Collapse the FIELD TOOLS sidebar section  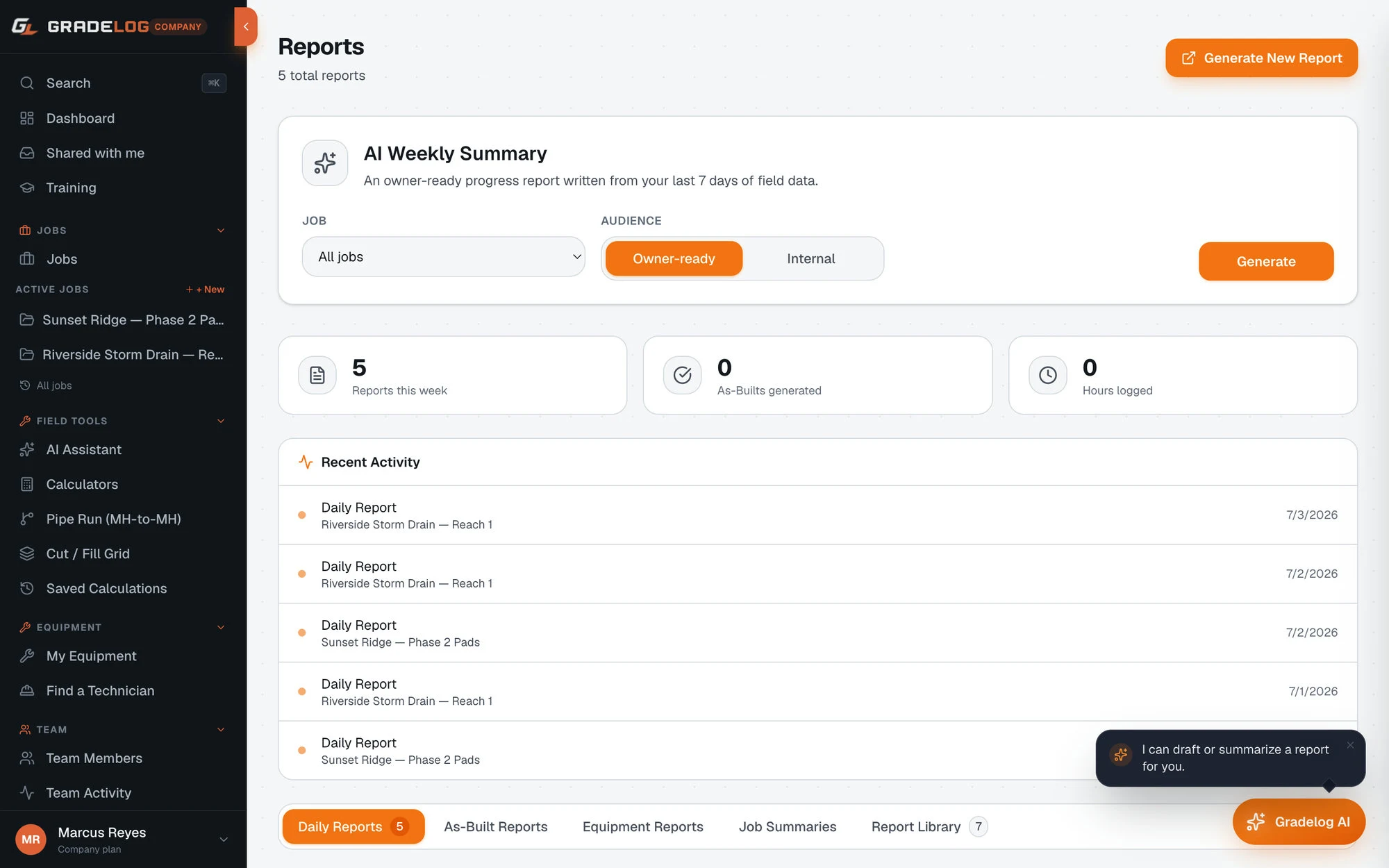pos(221,421)
